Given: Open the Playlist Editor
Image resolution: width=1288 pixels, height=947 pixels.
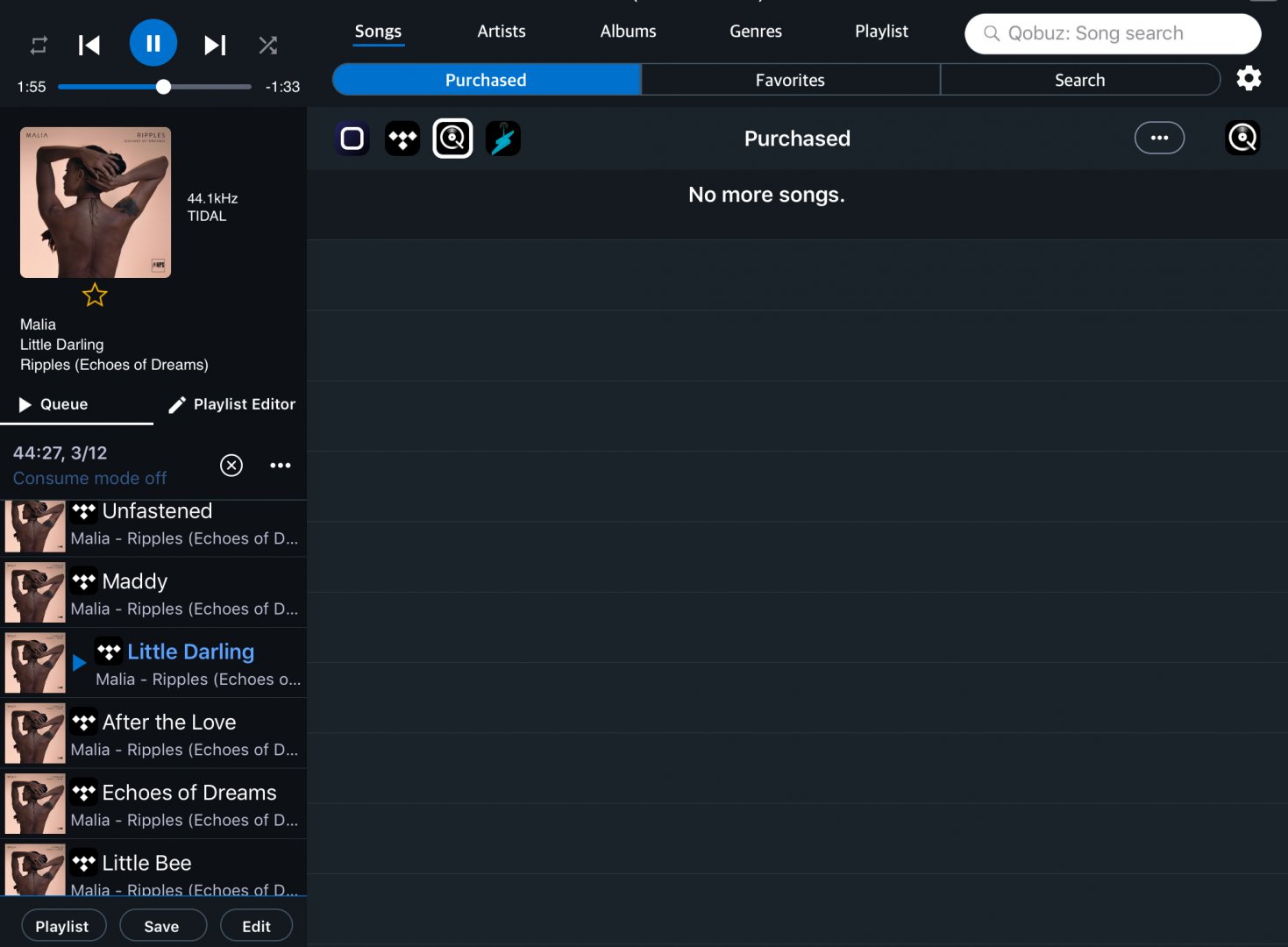Looking at the screenshot, I should (232, 404).
